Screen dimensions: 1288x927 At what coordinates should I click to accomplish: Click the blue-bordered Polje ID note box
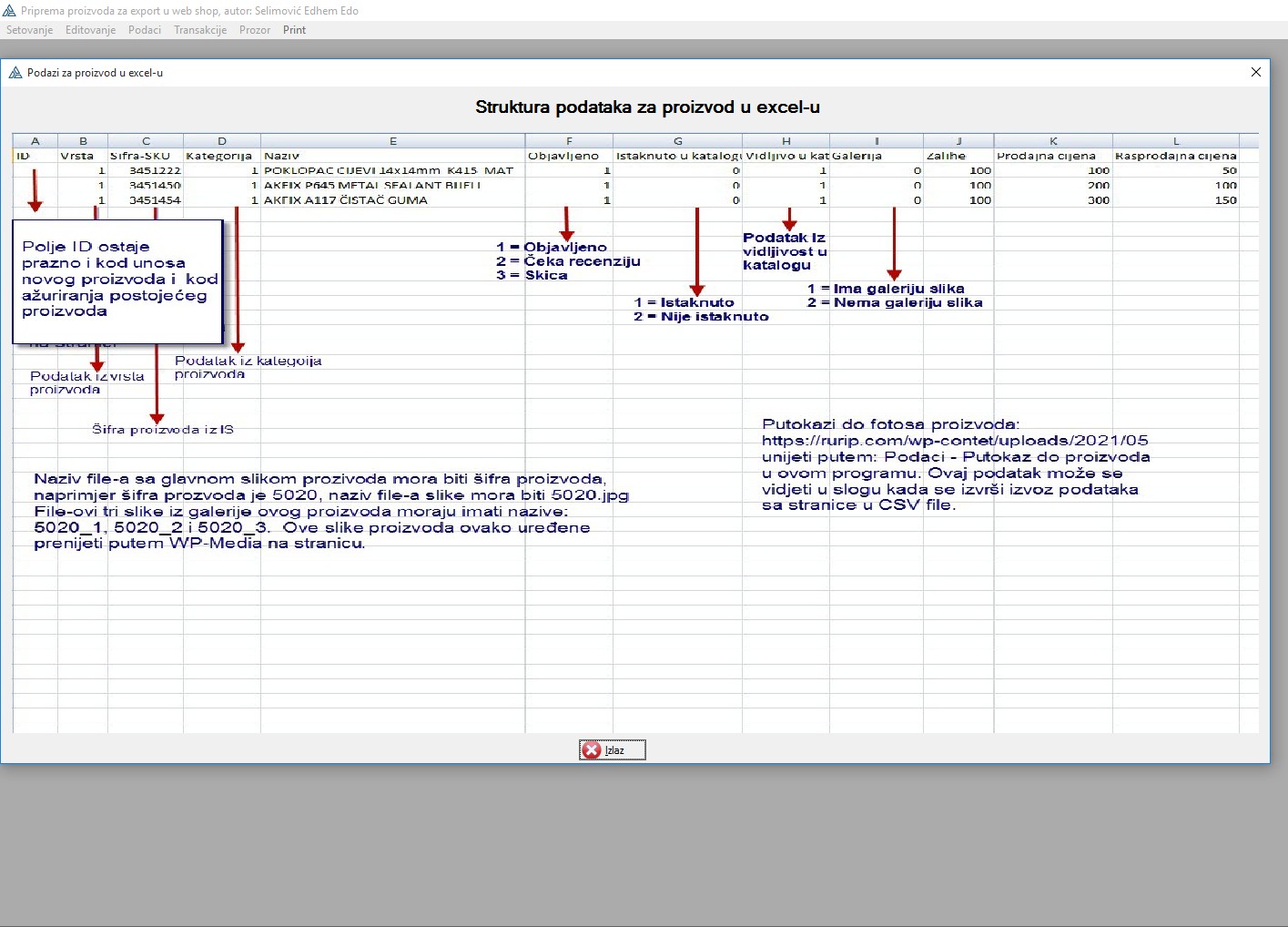[x=117, y=280]
